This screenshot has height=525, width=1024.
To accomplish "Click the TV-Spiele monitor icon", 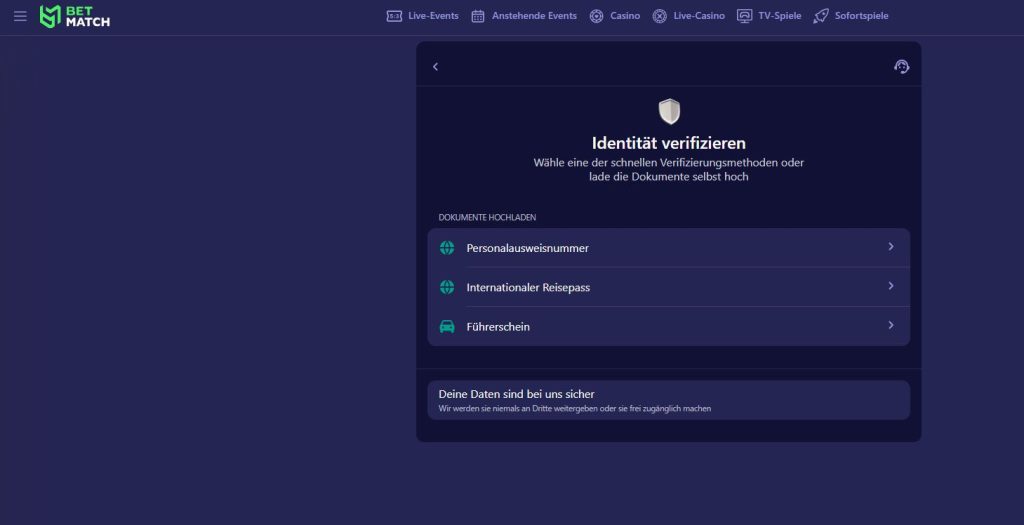I will click(744, 16).
